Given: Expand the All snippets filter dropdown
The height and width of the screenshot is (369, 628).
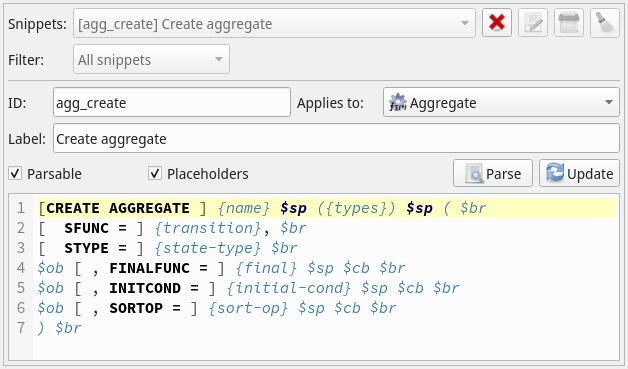Looking at the screenshot, I should (x=151, y=59).
